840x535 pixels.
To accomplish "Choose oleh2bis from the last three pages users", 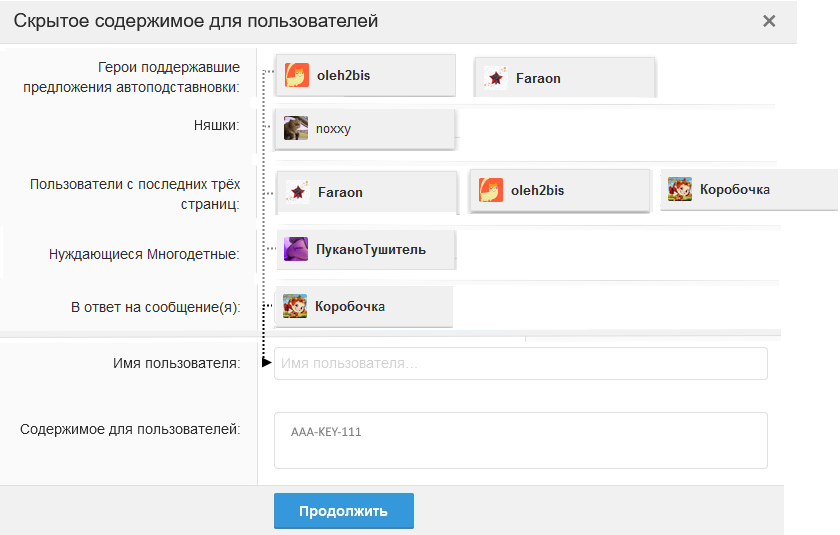I will pos(560,191).
